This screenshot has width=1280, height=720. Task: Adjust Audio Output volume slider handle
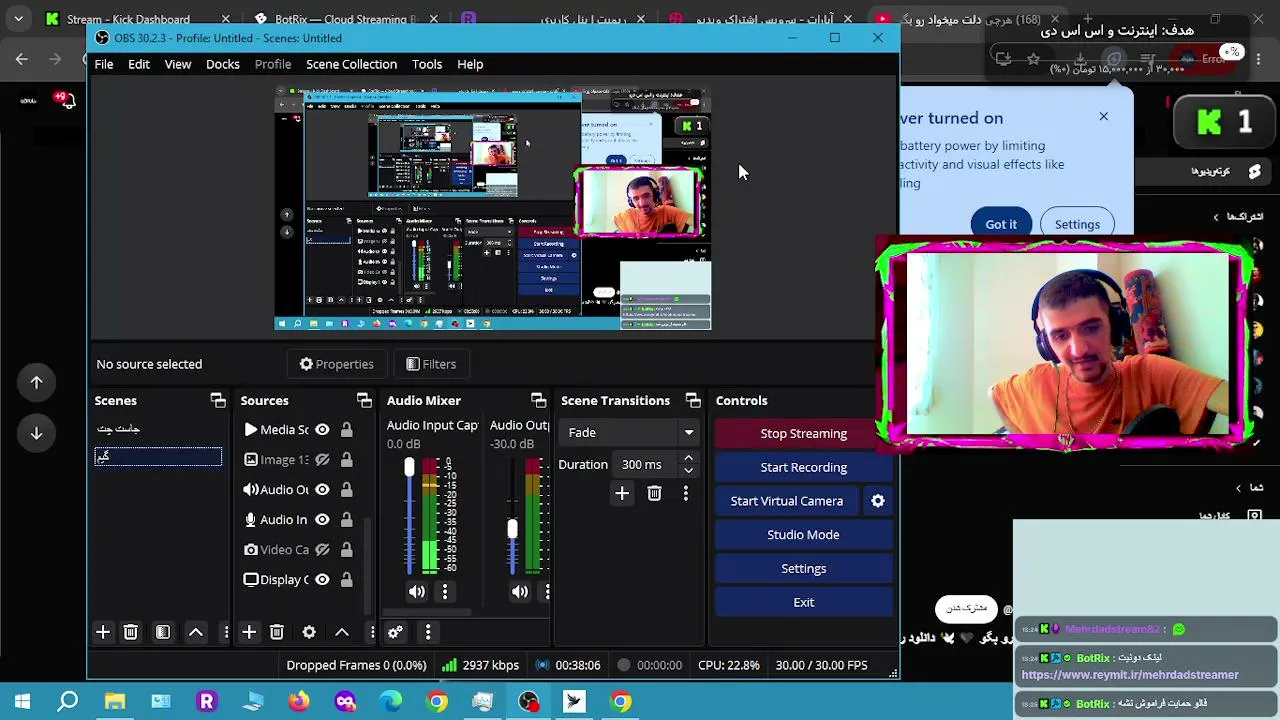512,529
